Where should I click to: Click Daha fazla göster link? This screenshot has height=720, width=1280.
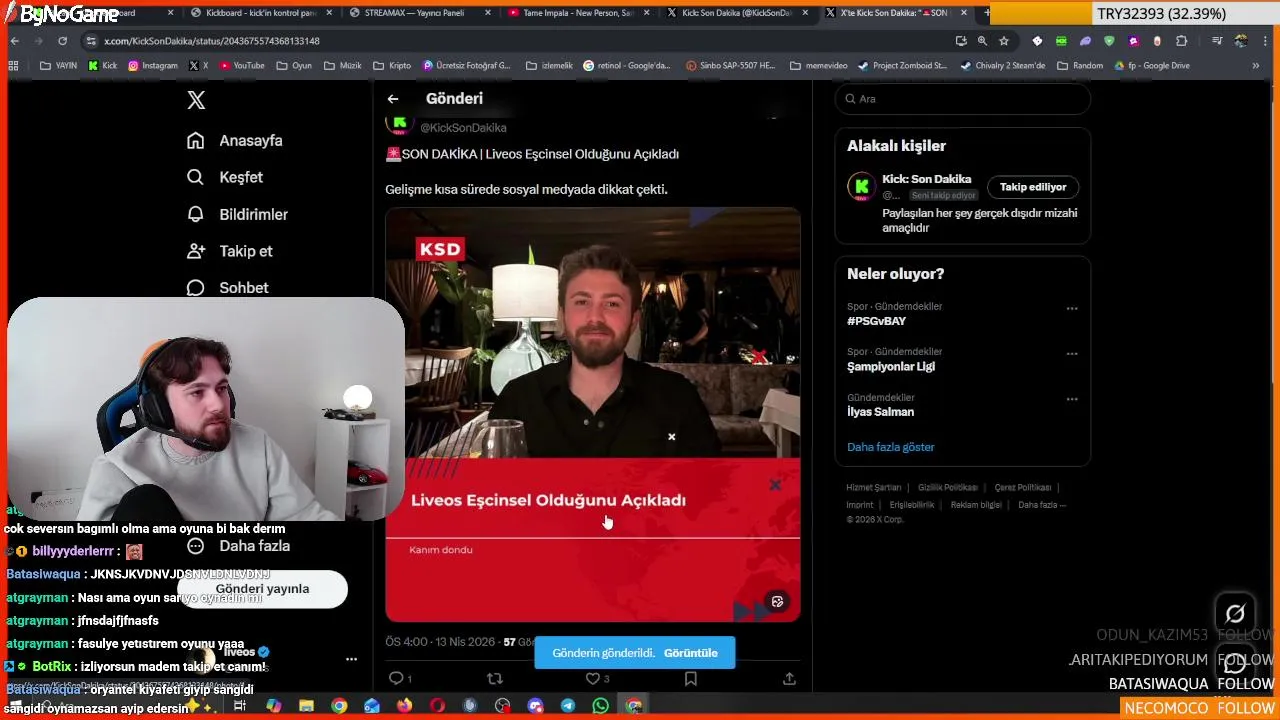(x=891, y=447)
